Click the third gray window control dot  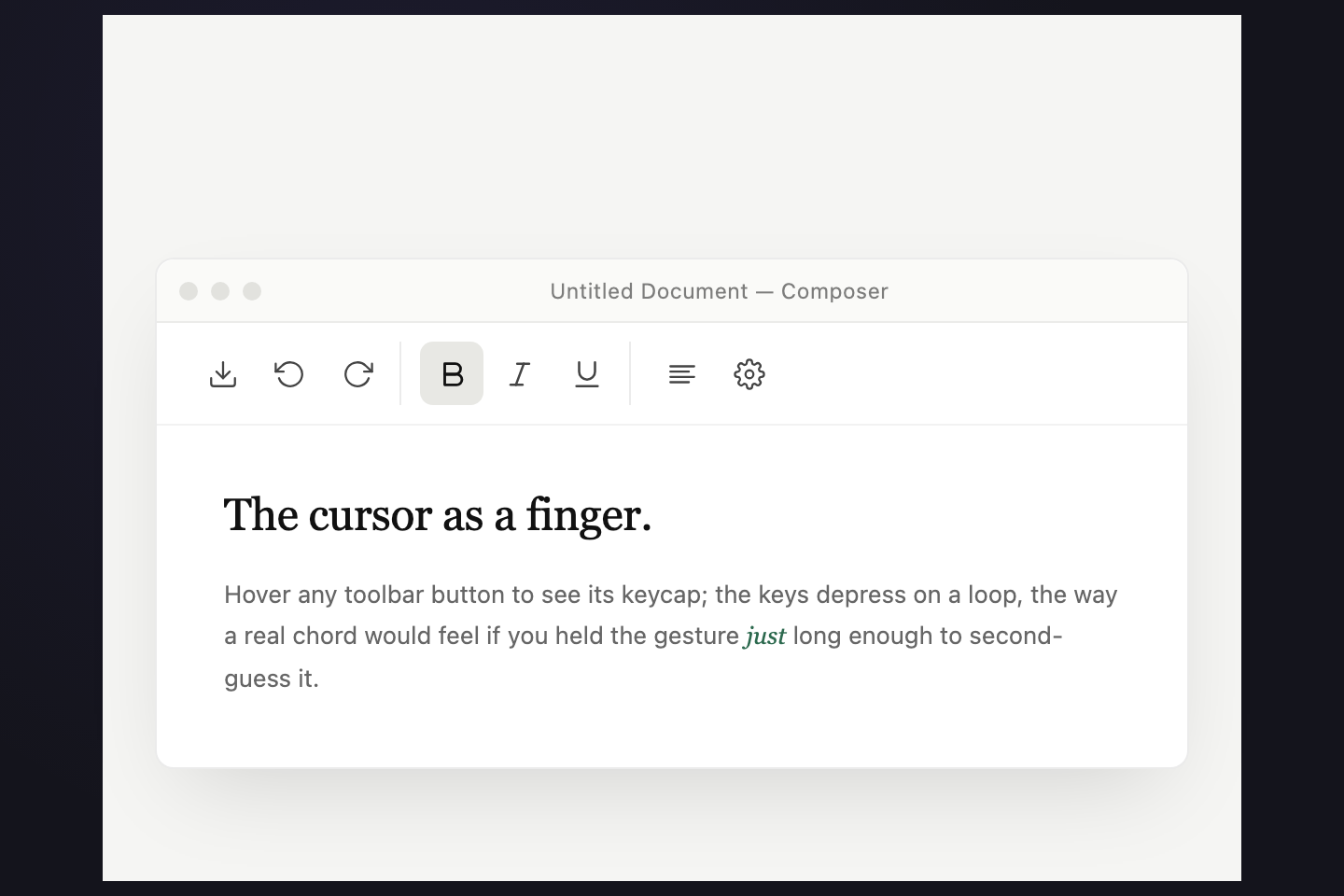252,291
